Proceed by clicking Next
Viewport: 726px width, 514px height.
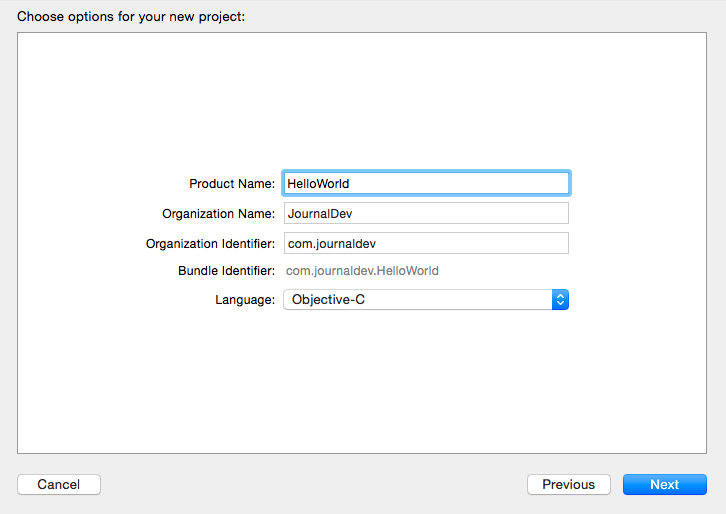(x=664, y=484)
